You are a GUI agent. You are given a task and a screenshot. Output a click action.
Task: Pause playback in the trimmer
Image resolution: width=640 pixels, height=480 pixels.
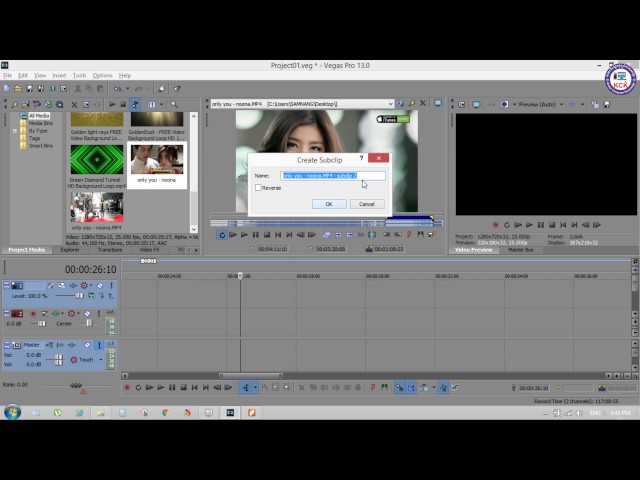click(256, 235)
